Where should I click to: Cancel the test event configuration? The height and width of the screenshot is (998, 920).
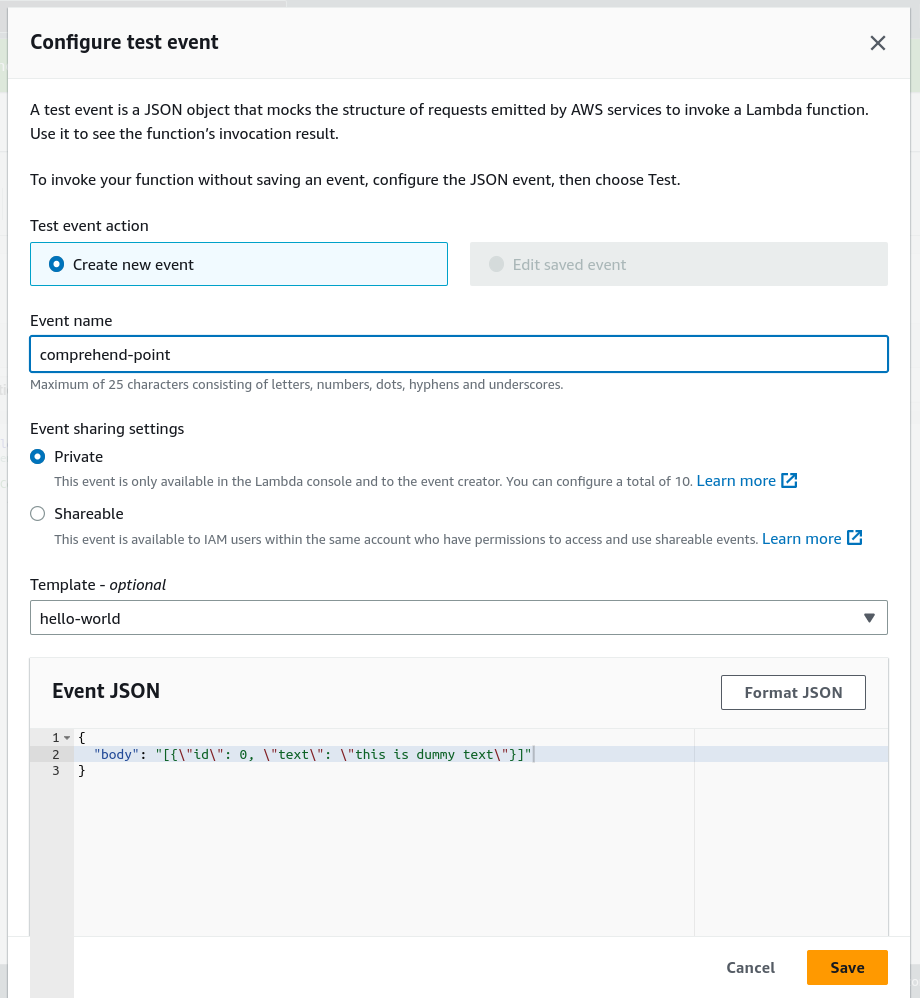751,967
